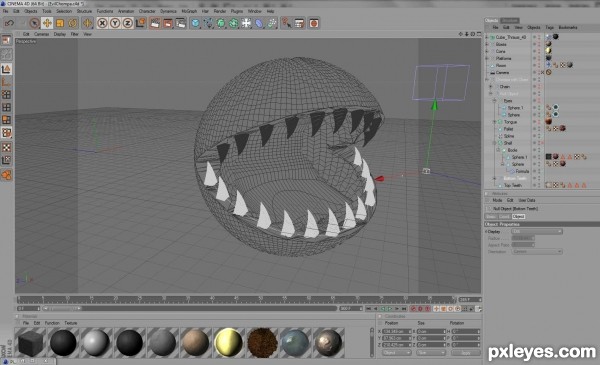Image resolution: width=600 pixels, height=365 pixels.
Task: Toggle the Y axis lock
Action: click(x=114, y=23)
